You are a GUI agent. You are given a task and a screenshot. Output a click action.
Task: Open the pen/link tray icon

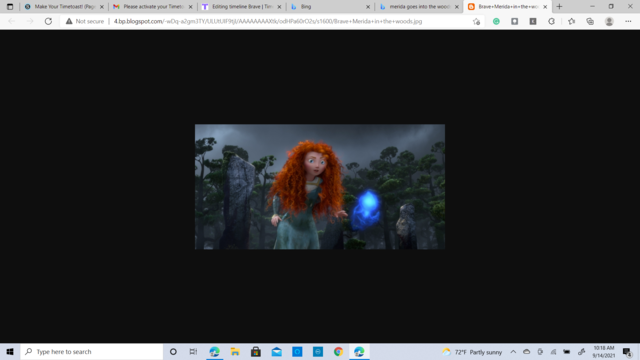[x=582, y=352]
